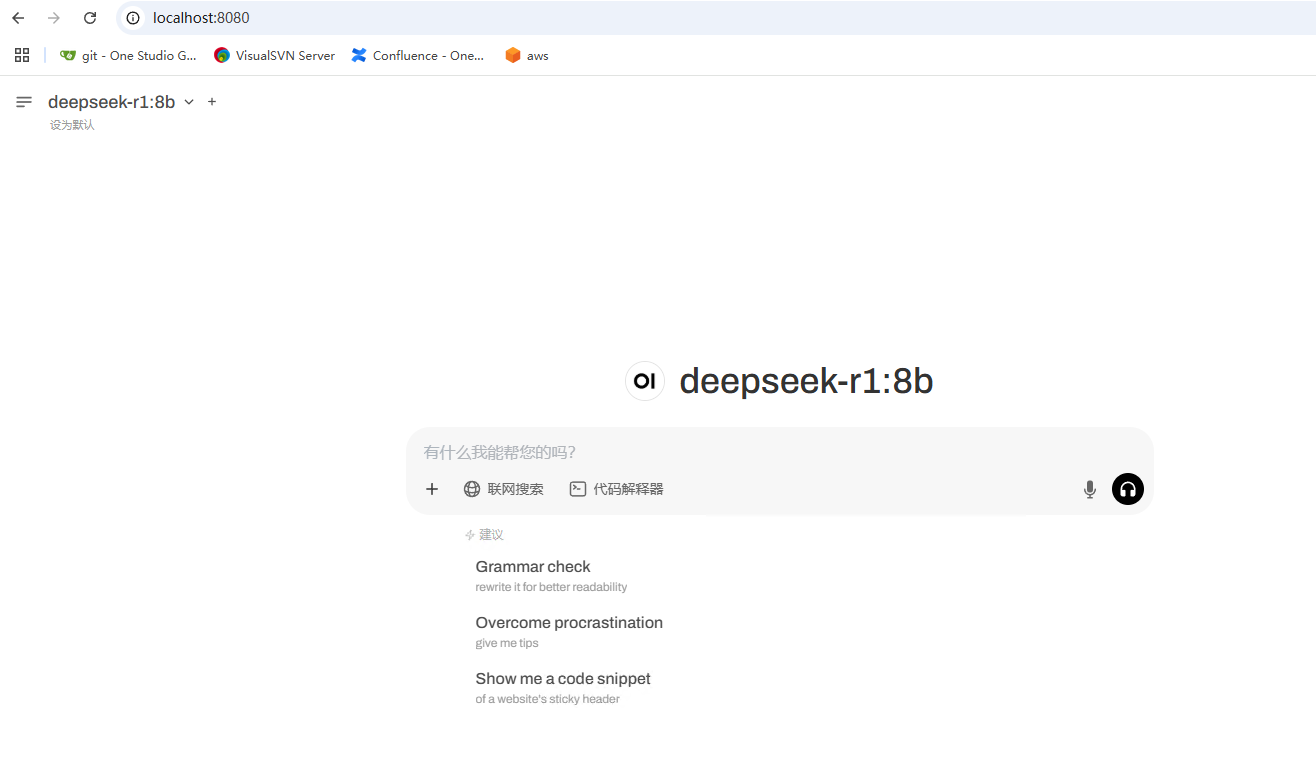The image size is (1316, 769).
Task: Click the deepseek-r1:8b name in top selector
Action: (112, 102)
